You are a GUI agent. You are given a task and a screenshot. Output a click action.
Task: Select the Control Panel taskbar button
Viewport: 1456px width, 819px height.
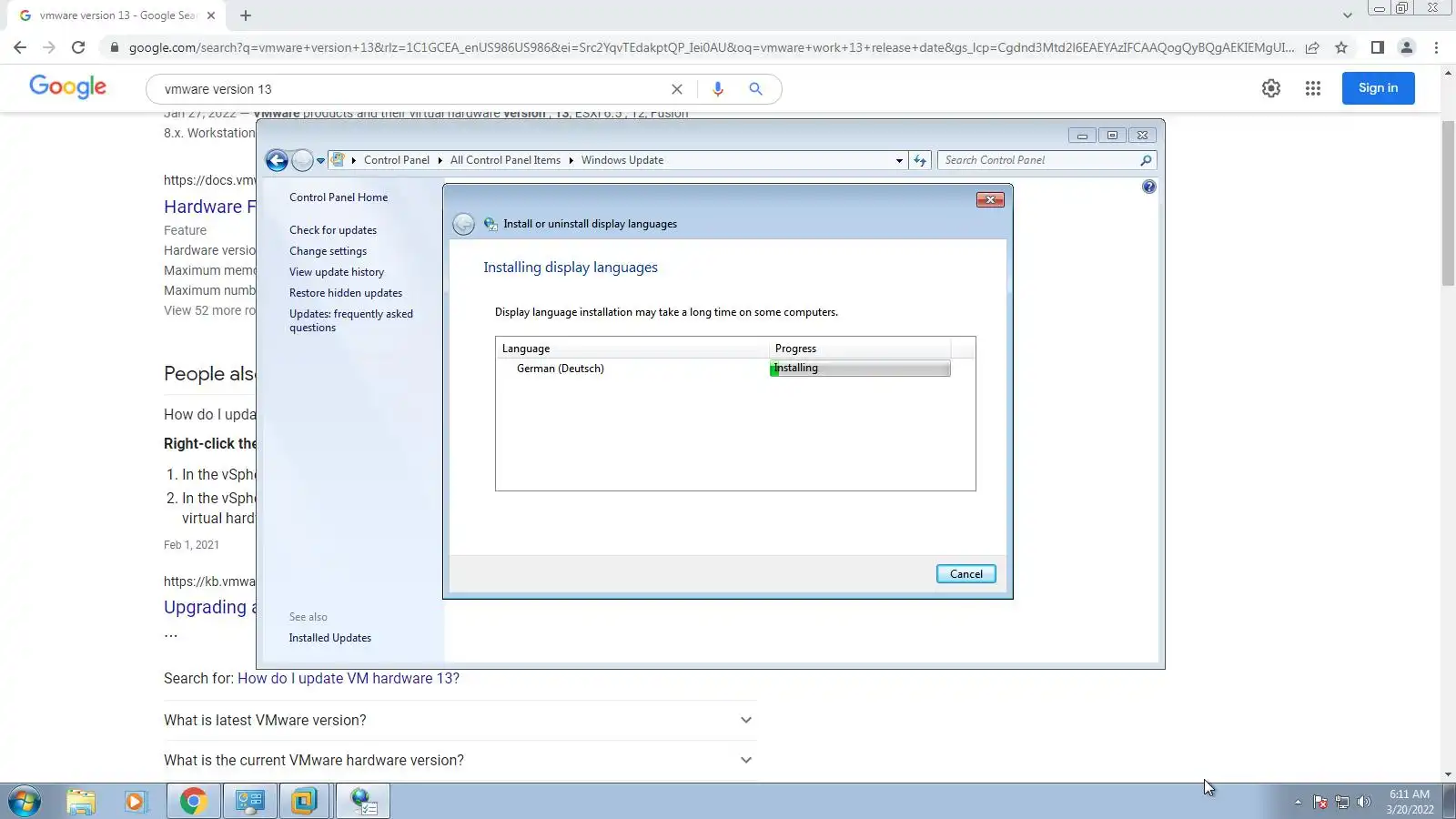(249, 802)
